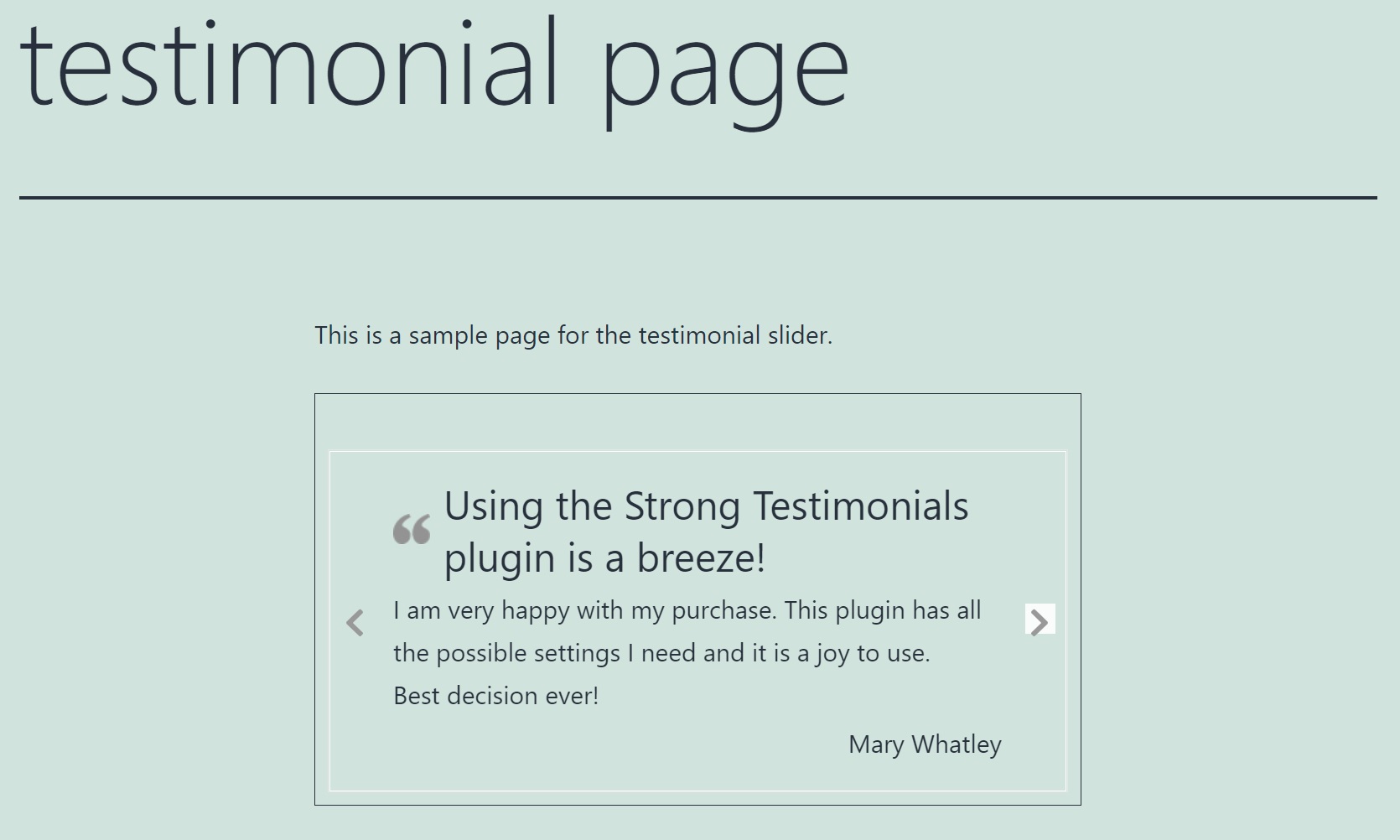Screen dimensions: 1400x840
Task: Click the testimonial body text paragraph
Action: tap(687, 653)
